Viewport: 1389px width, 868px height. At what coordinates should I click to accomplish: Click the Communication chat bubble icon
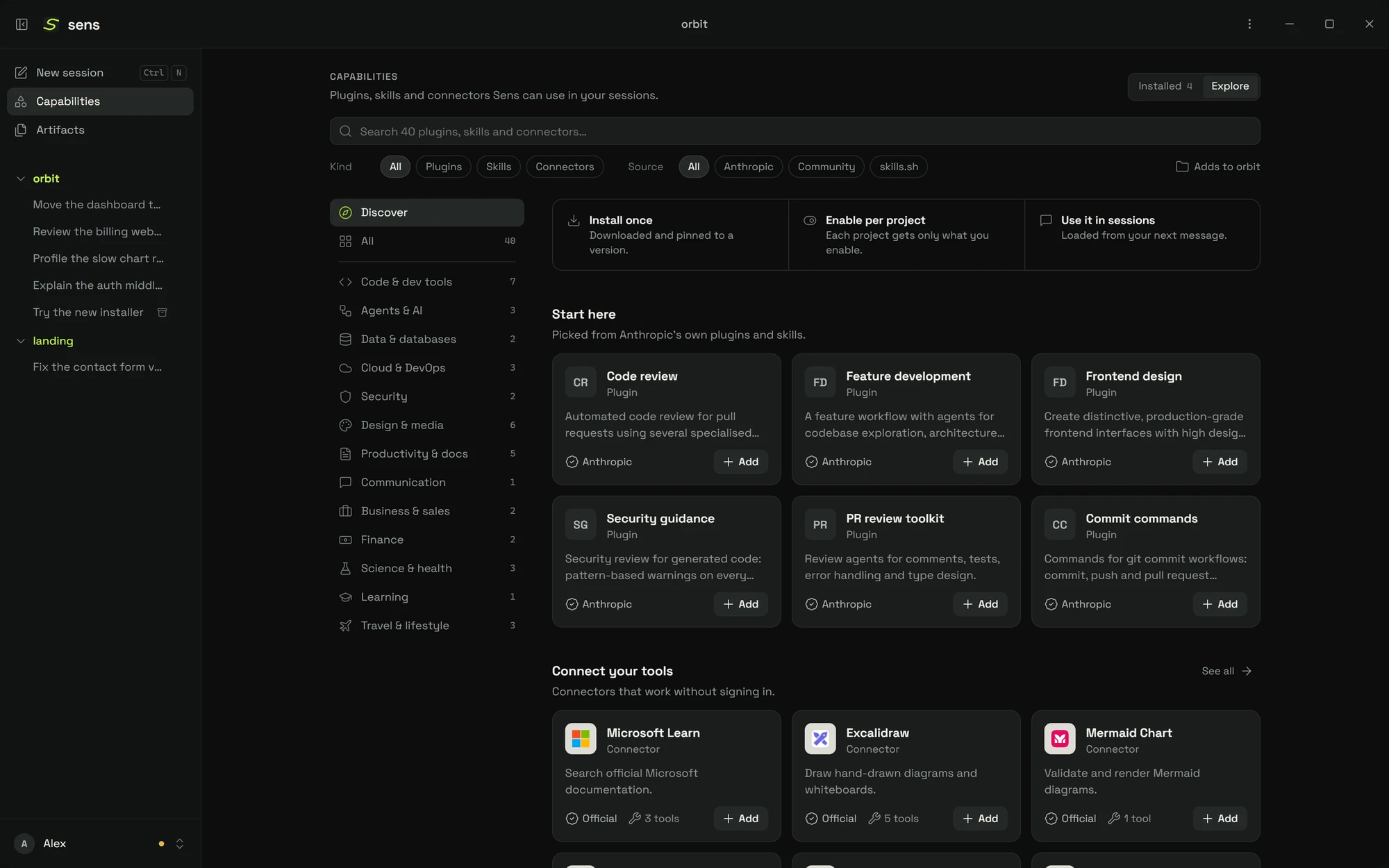point(345,482)
